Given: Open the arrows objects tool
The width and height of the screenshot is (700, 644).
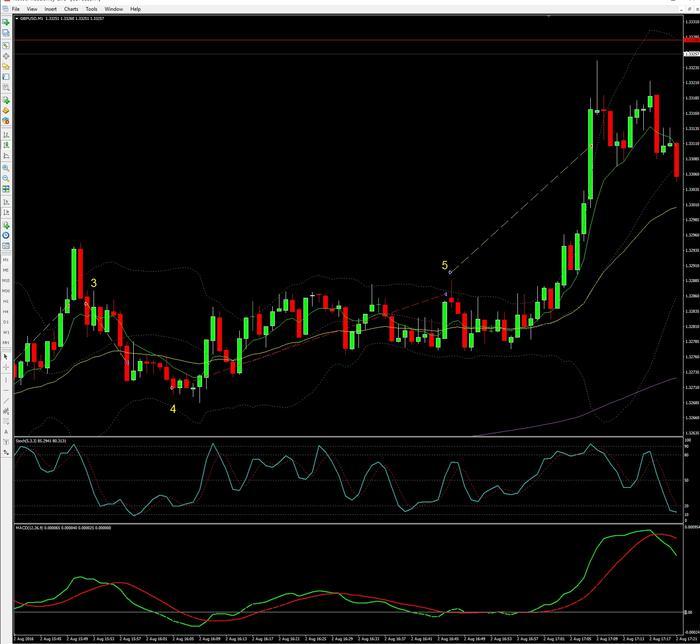Looking at the screenshot, I should coord(6,452).
